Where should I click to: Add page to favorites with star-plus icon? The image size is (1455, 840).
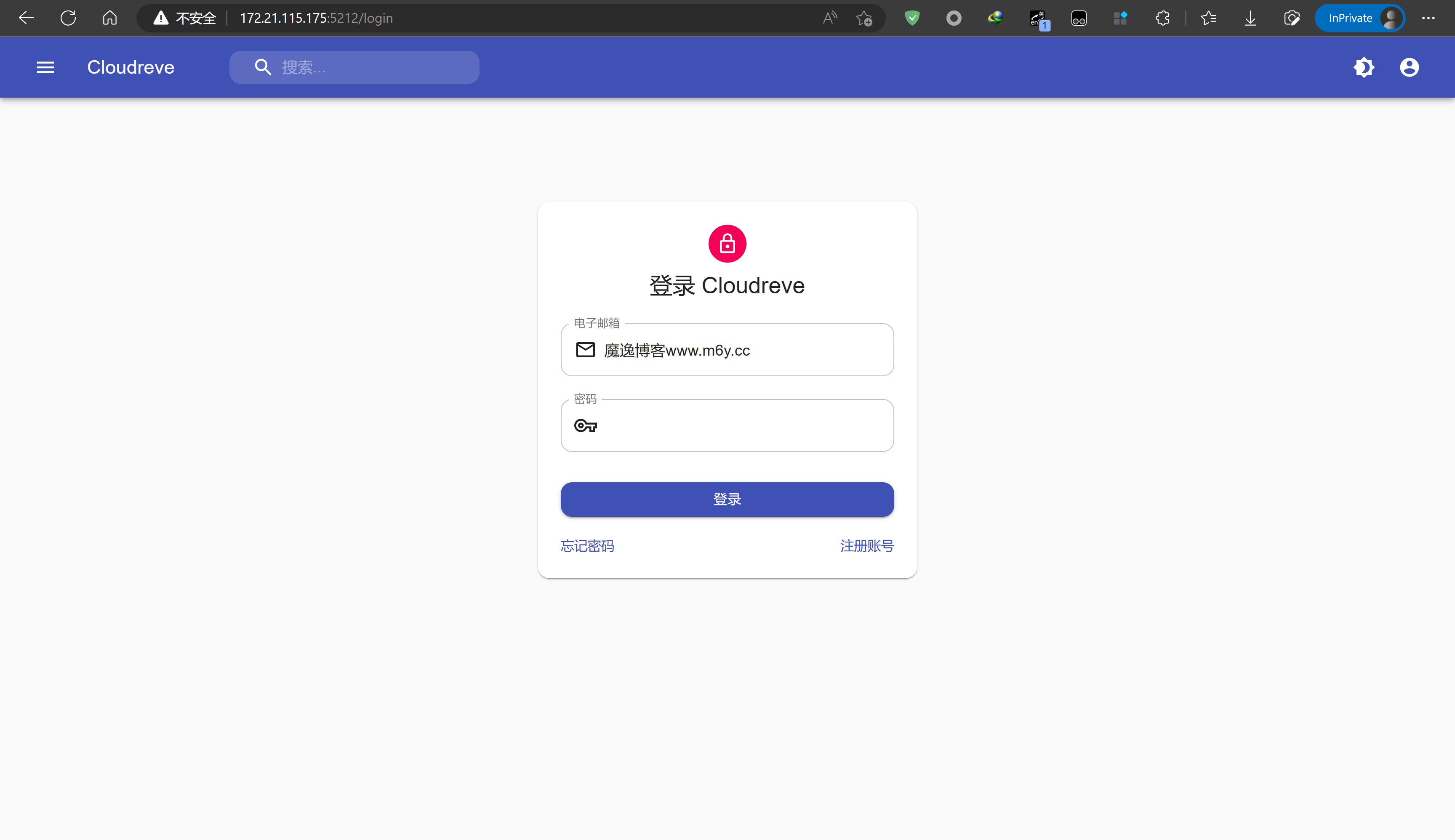pyautogui.click(x=864, y=19)
